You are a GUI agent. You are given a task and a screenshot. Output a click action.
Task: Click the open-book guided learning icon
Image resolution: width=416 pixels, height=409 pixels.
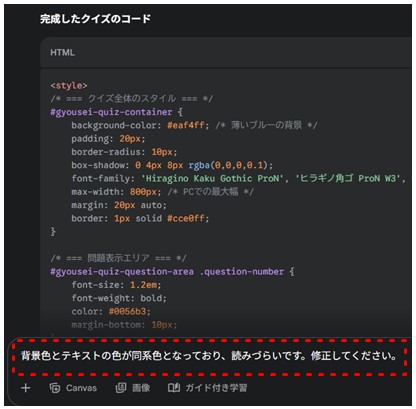coord(174,388)
